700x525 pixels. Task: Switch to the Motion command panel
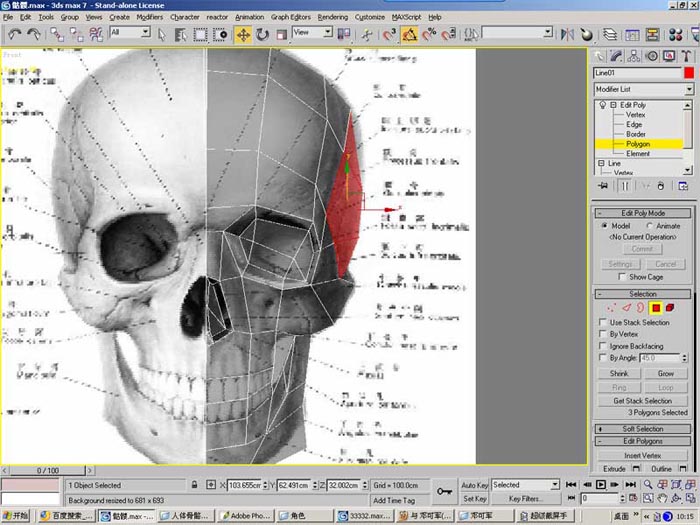652,56
